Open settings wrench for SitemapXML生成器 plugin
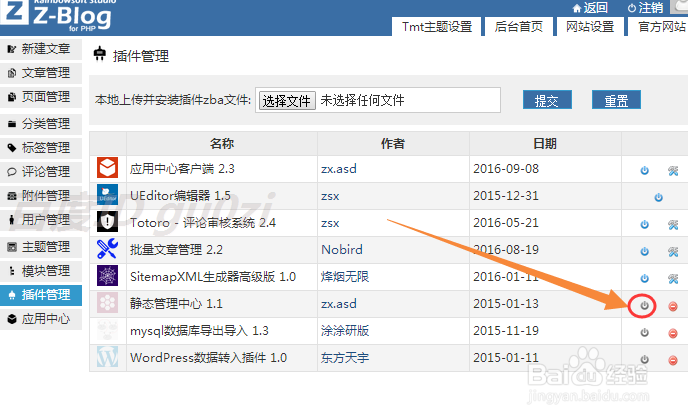Viewport: 688px width, 420px height. coord(673,278)
